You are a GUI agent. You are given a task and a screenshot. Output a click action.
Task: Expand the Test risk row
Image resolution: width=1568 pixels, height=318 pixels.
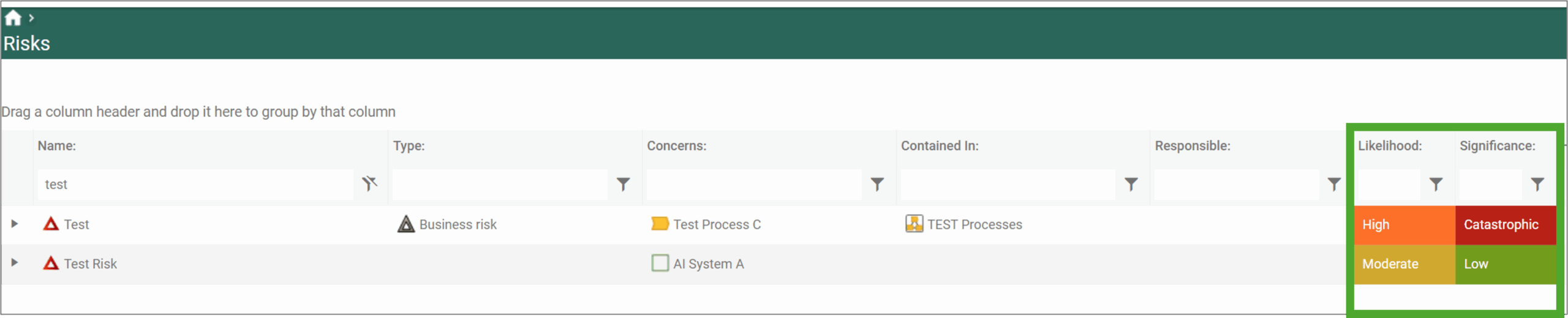point(15,224)
